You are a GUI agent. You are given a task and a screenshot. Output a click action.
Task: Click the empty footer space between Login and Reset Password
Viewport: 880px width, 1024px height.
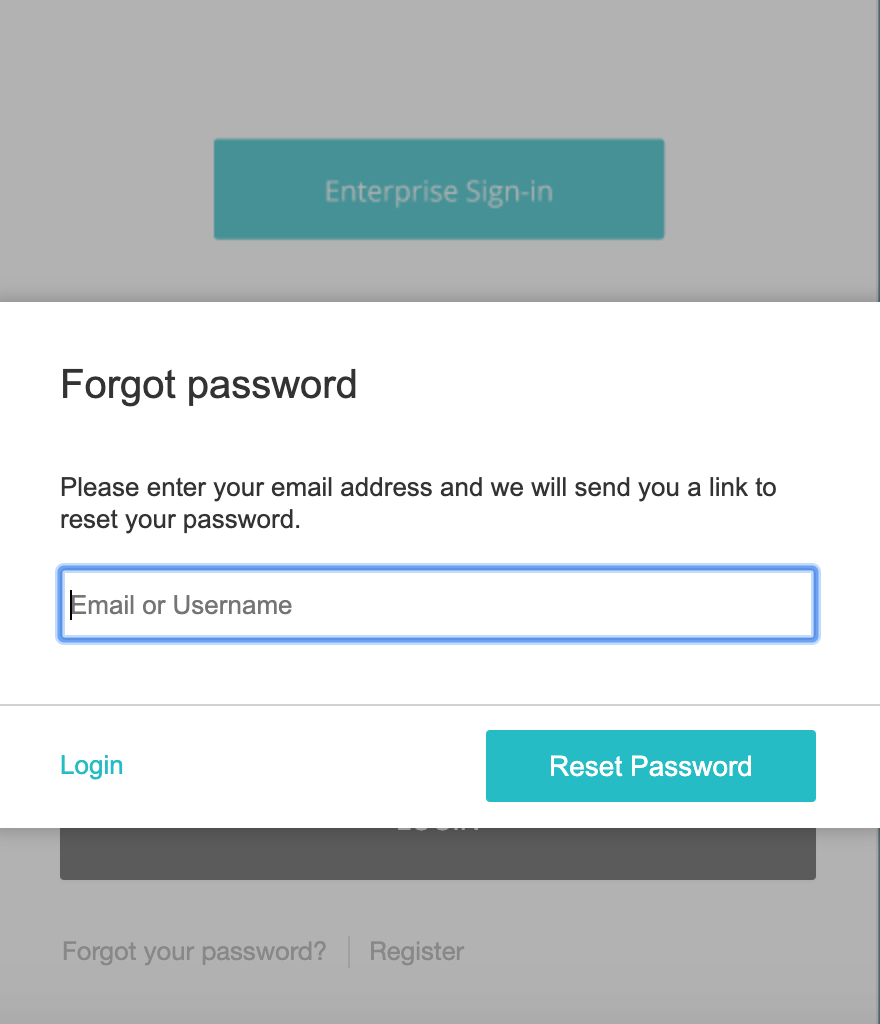[304, 765]
